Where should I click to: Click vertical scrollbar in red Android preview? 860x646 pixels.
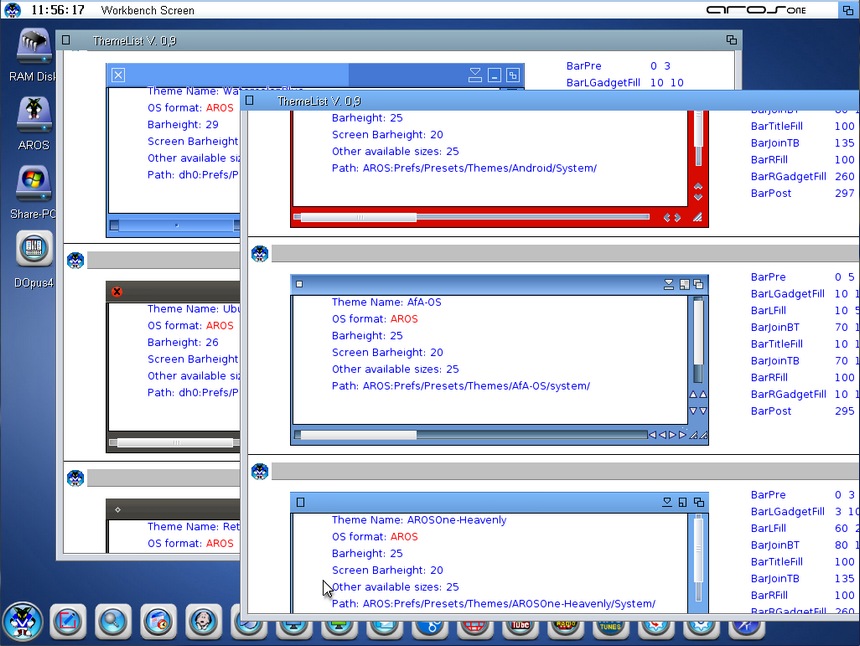pyautogui.click(x=698, y=138)
